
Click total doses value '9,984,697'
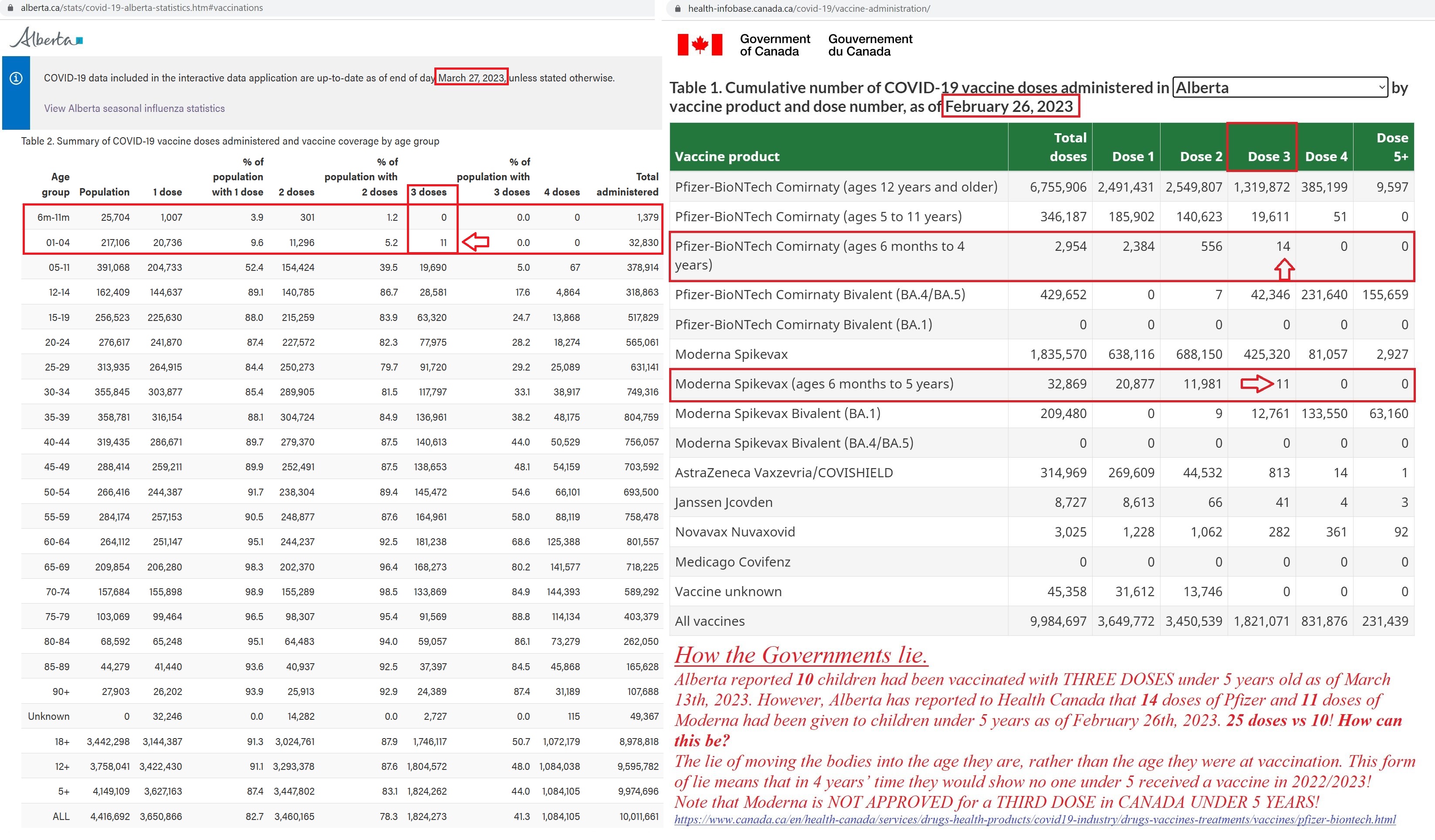point(1058,621)
